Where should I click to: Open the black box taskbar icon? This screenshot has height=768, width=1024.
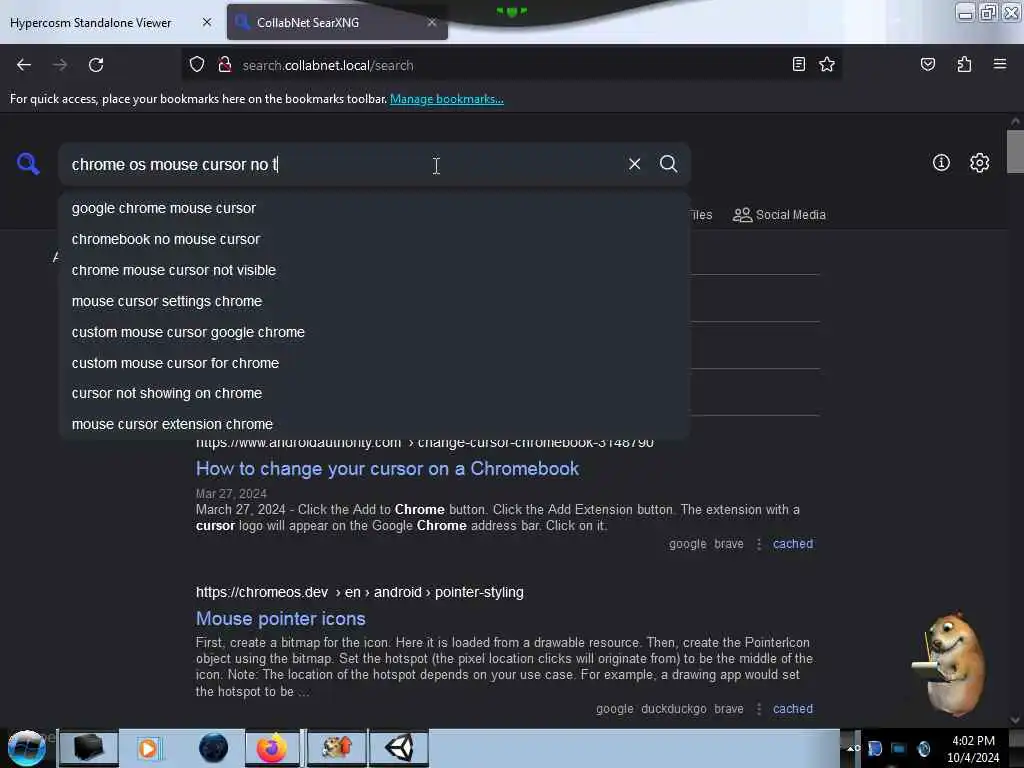[88, 748]
